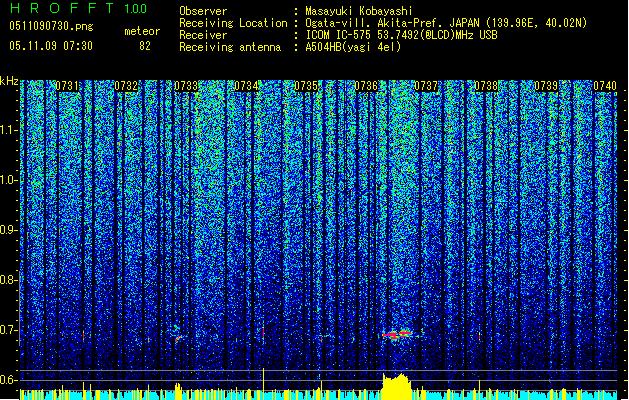The image size is (629, 400).
Task: Click the 0739 time marker
Action: 546,86
